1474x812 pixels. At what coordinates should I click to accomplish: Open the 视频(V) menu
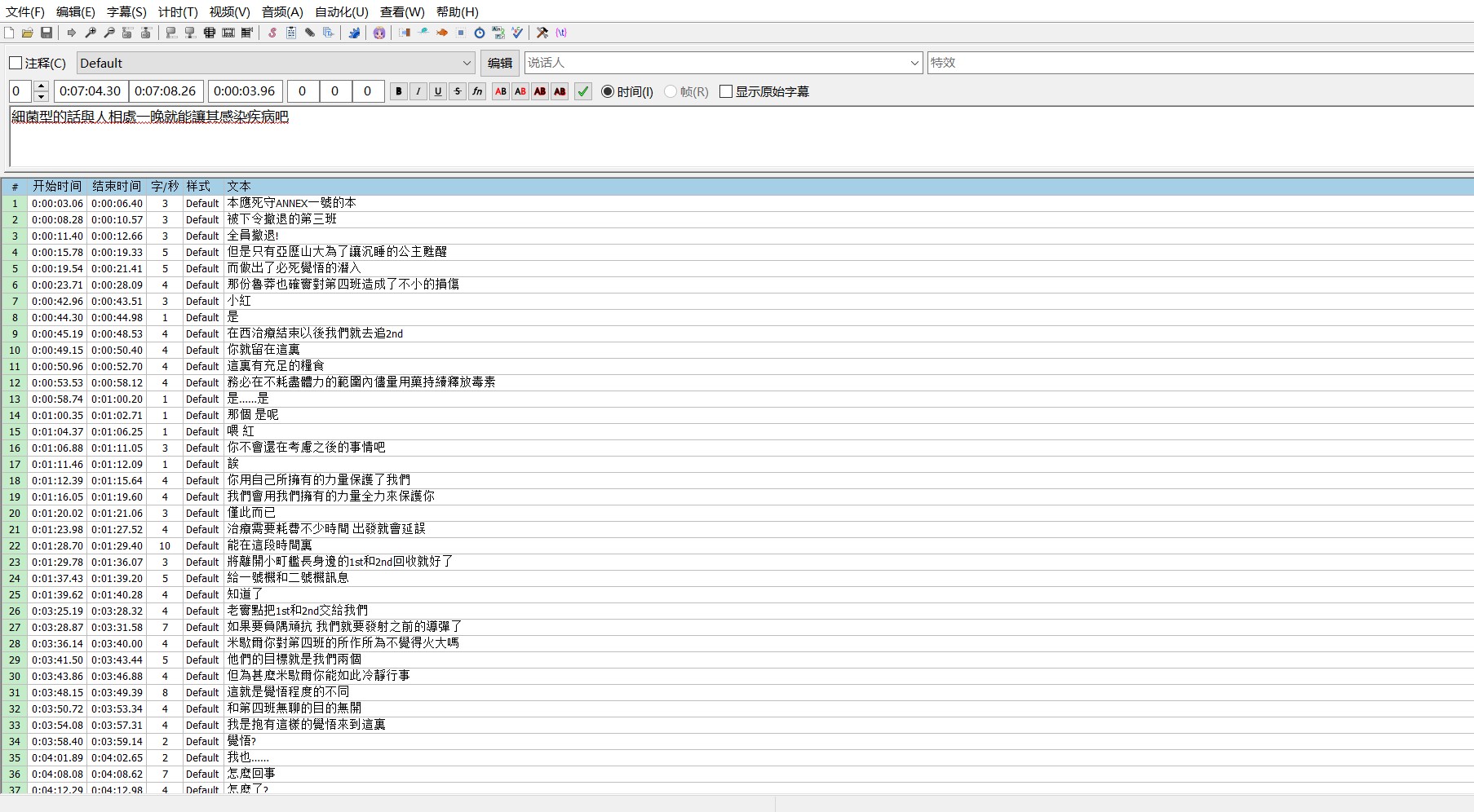click(229, 12)
